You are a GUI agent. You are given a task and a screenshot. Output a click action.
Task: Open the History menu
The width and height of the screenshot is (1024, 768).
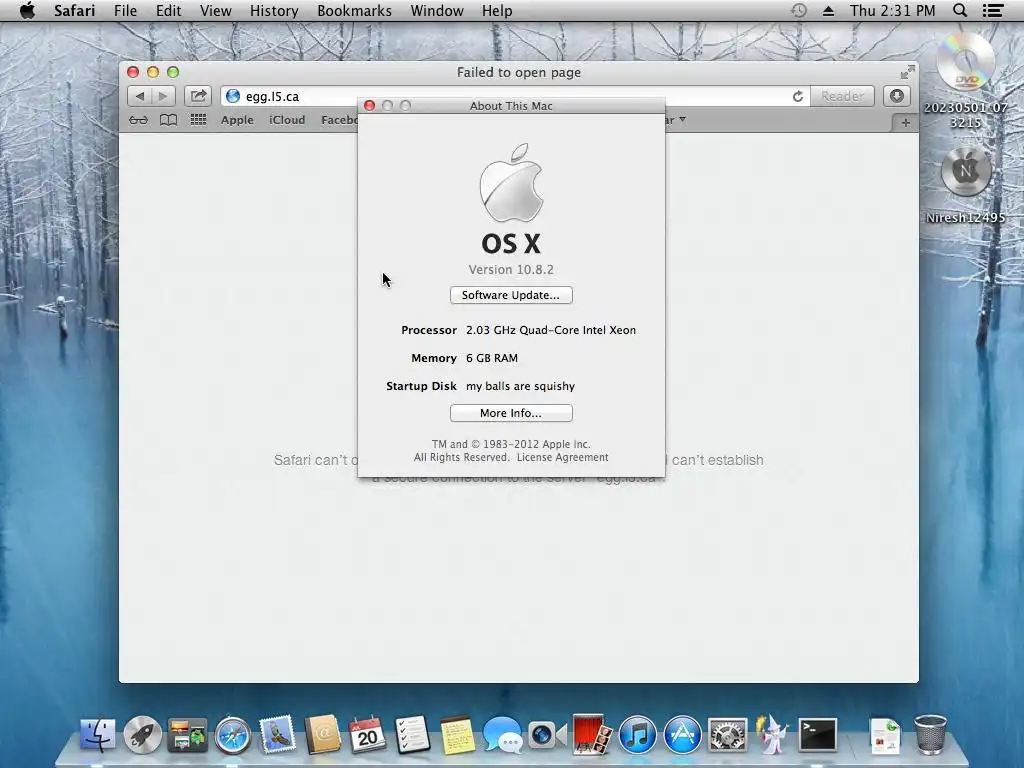coord(274,10)
